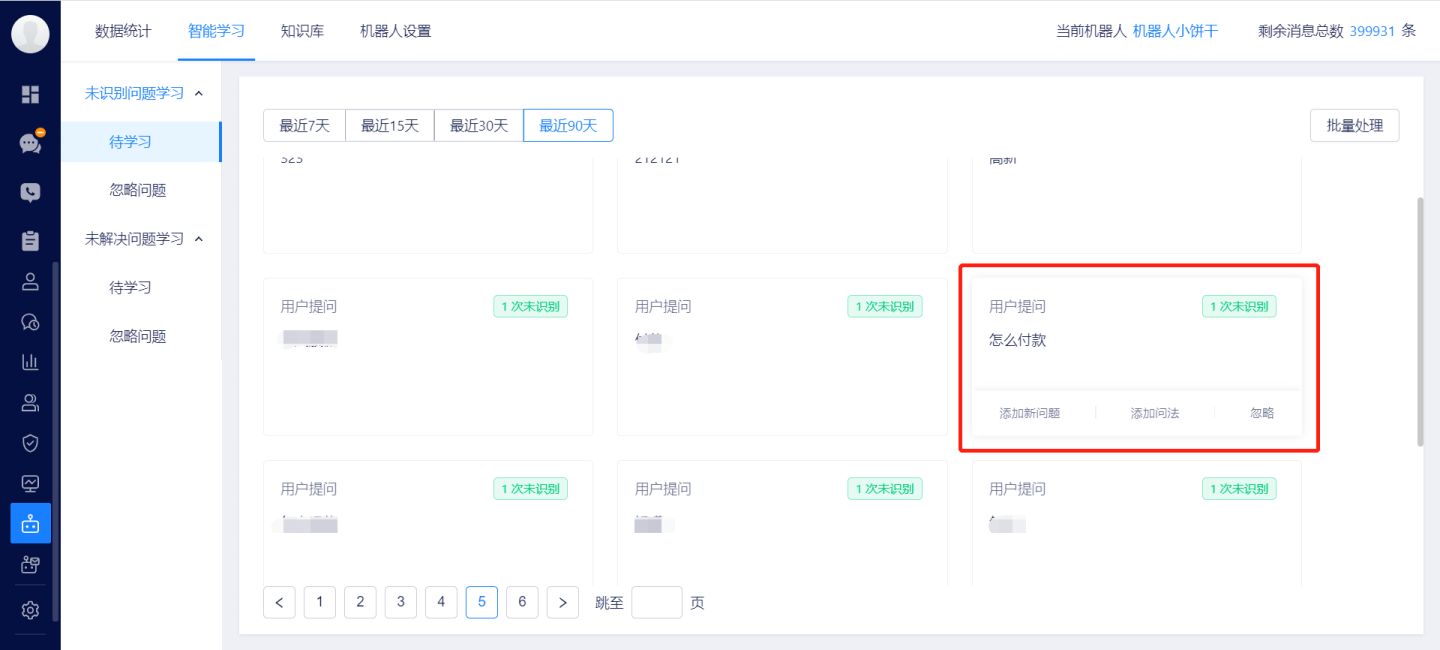Open the clipboard tickets icon in sidebar
Viewport: 1440px width, 650px height.
pyautogui.click(x=30, y=240)
